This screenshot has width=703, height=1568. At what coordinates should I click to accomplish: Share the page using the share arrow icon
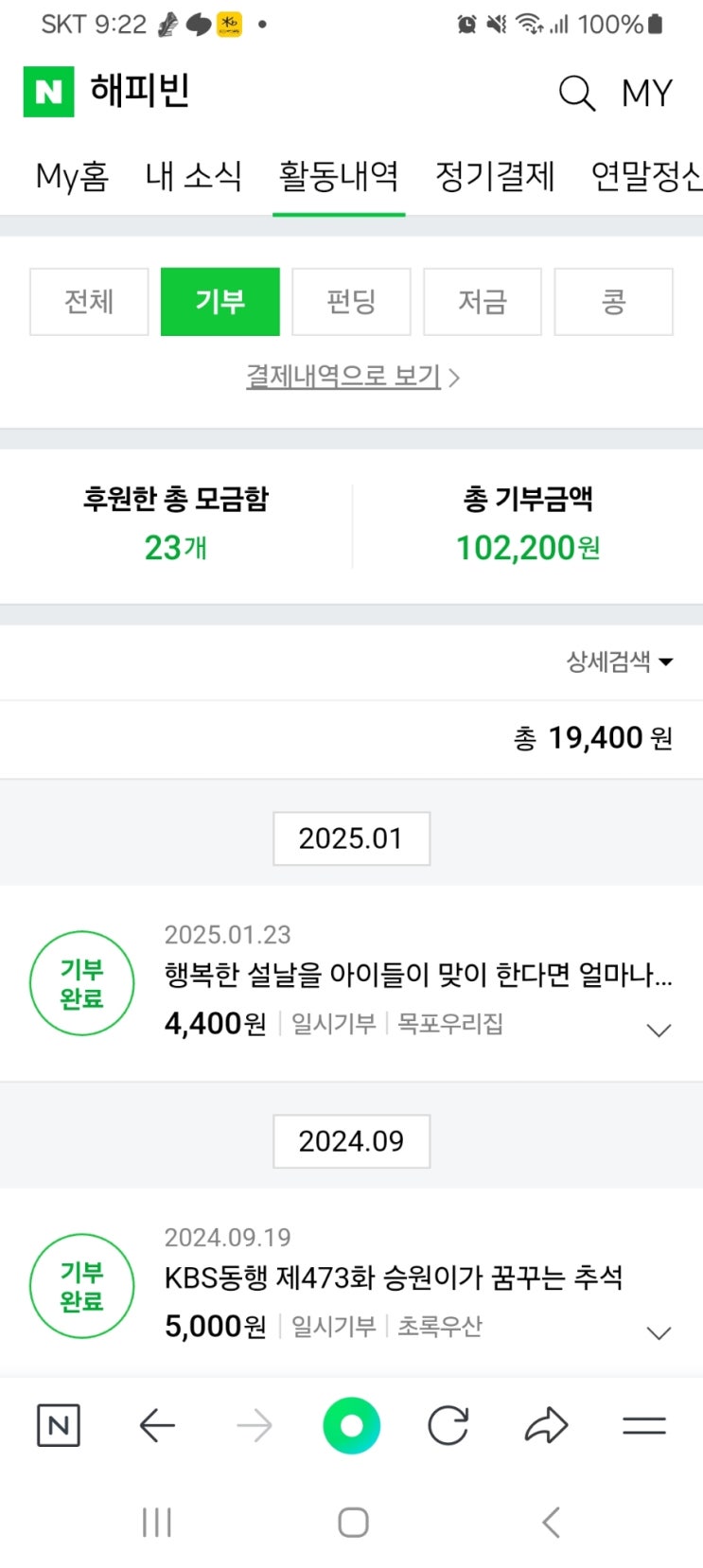(x=546, y=1425)
